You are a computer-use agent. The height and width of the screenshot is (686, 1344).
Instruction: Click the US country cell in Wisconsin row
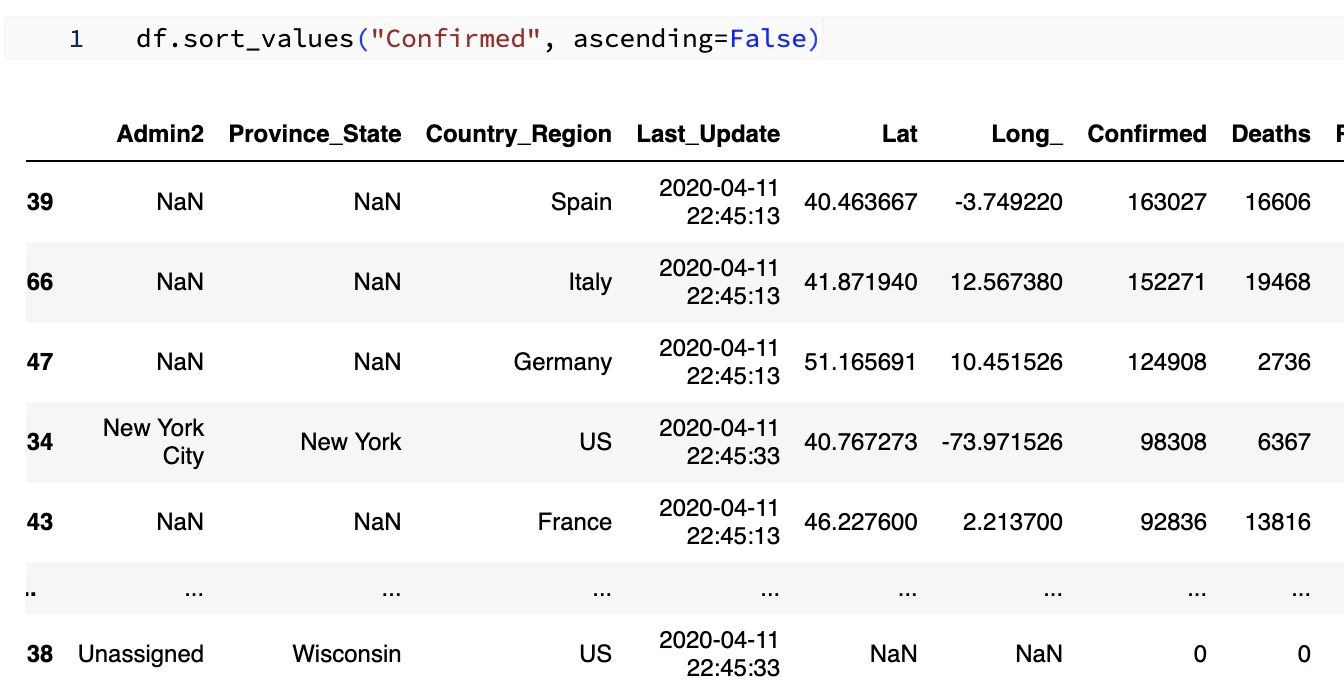pyautogui.click(x=595, y=654)
